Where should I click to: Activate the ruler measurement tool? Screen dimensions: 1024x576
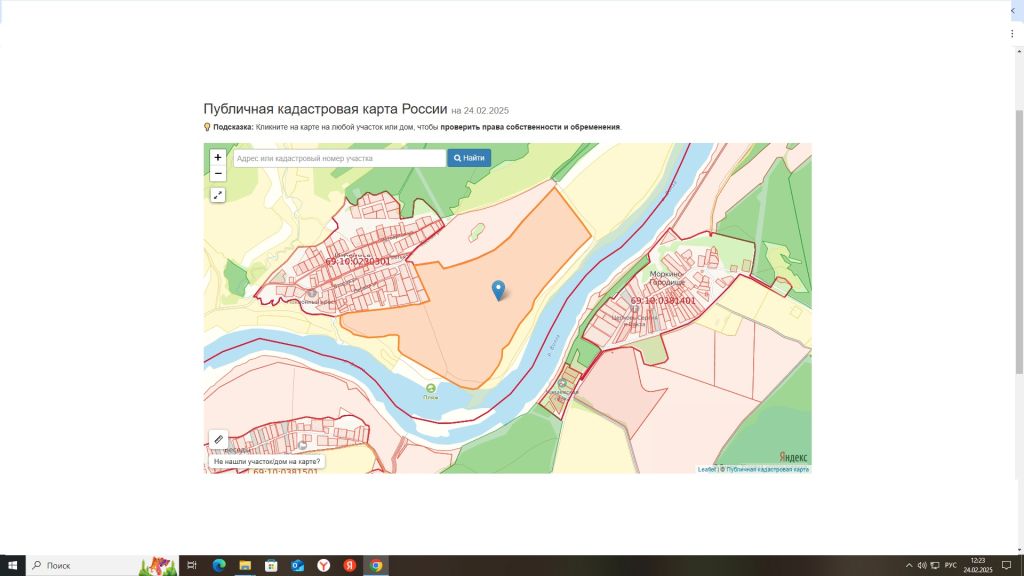point(218,439)
